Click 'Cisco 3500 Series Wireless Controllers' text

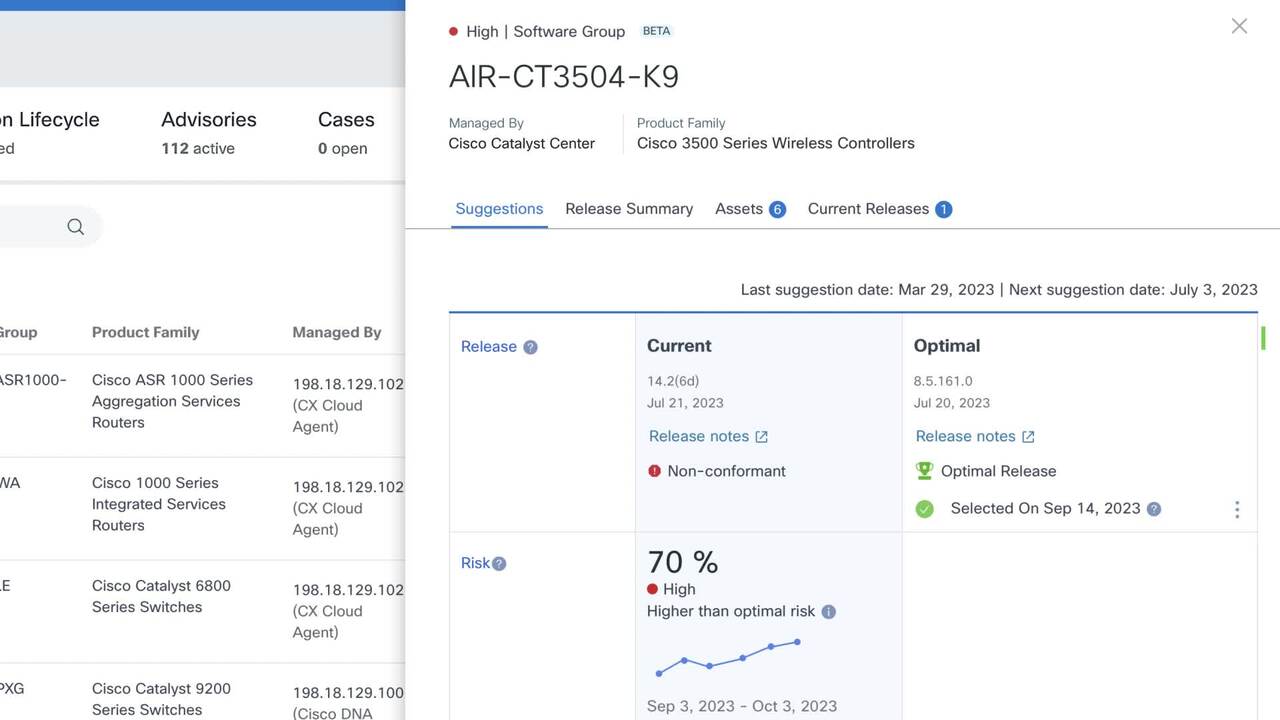[x=776, y=143]
